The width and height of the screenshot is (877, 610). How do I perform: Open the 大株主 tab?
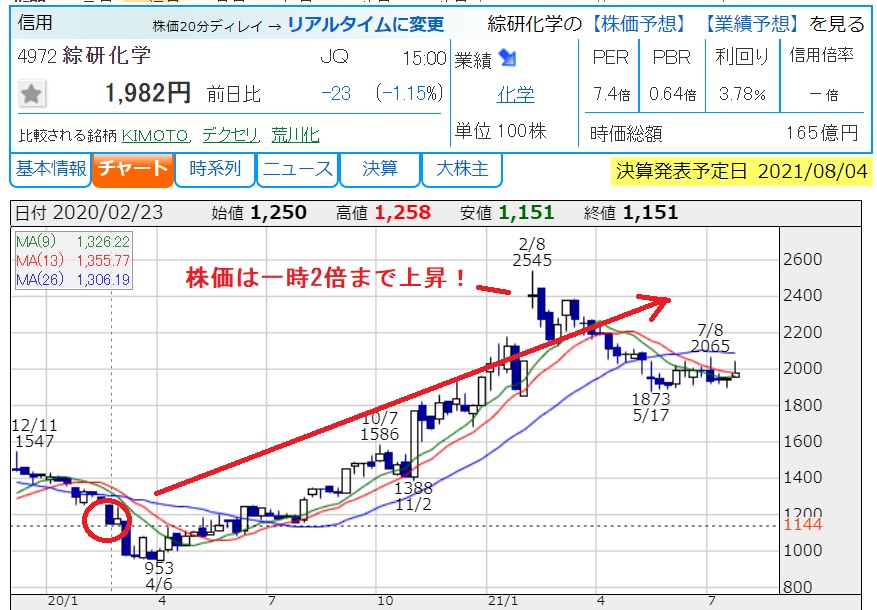pos(462,169)
